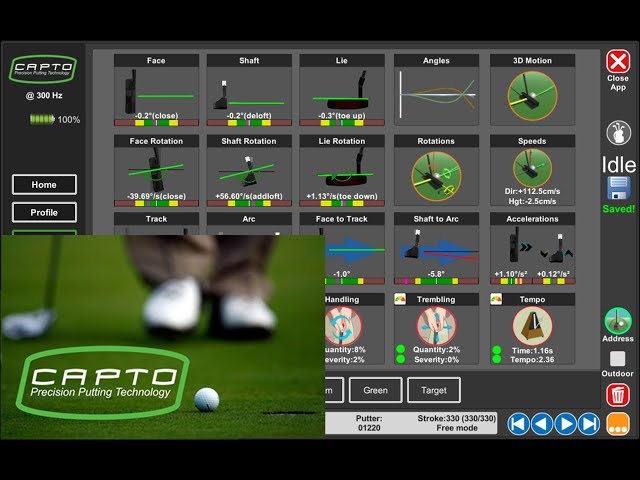This screenshot has width=640, height=480.
Task: Click the green dot beside Tempo:2.36
Action: pos(497,359)
